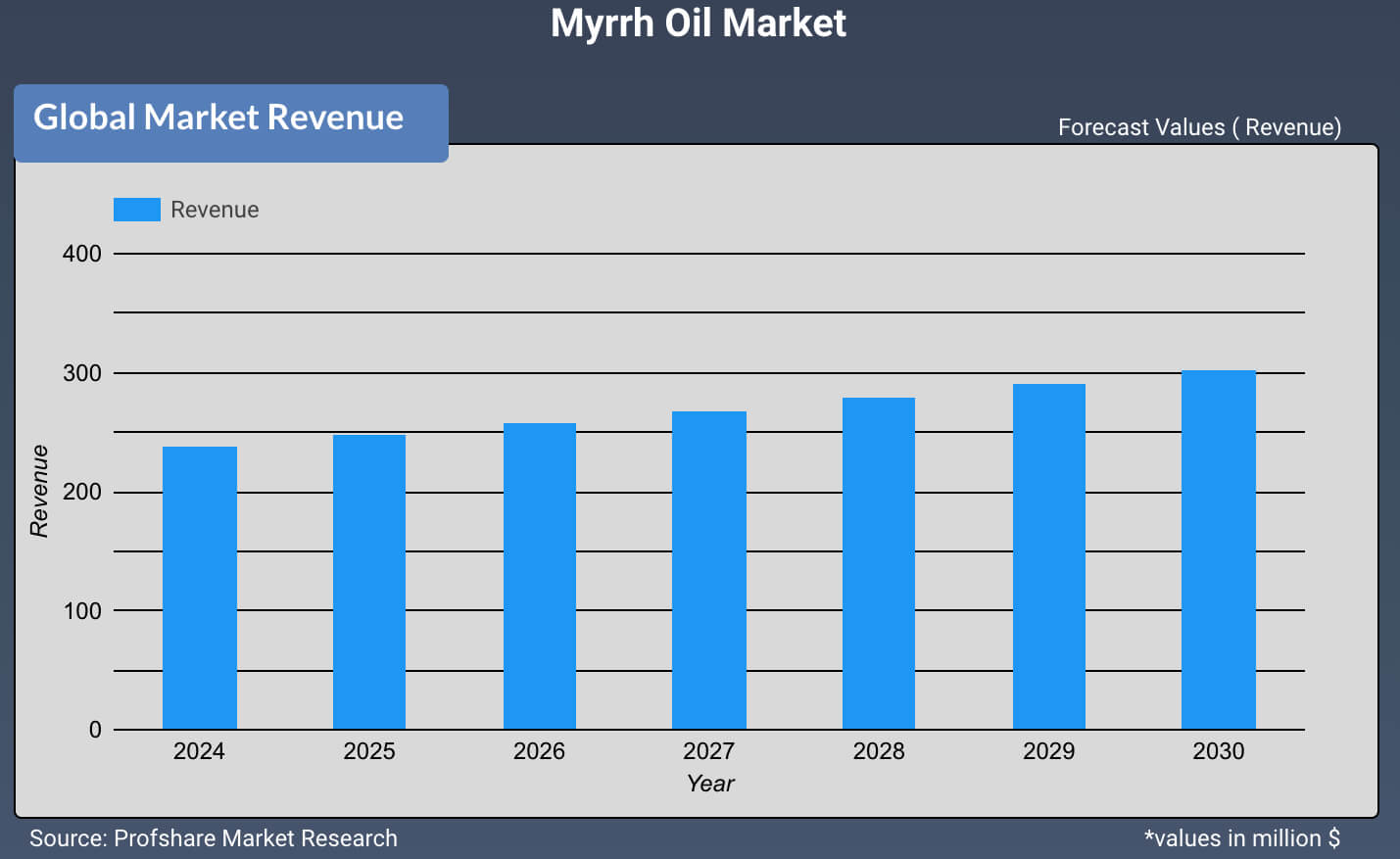This screenshot has height=859, width=1400.
Task: Select the 2030 revenue bar
Action: (1219, 549)
